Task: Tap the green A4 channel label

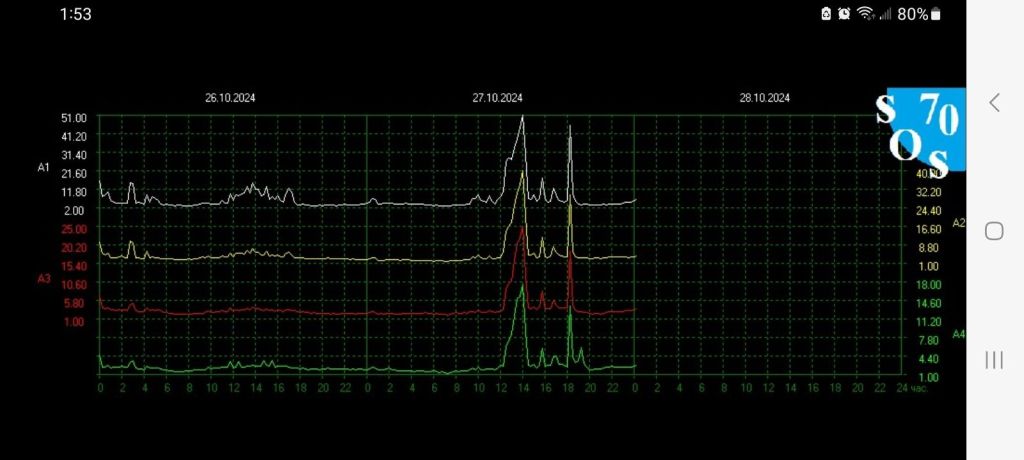Action: [958, 334]
